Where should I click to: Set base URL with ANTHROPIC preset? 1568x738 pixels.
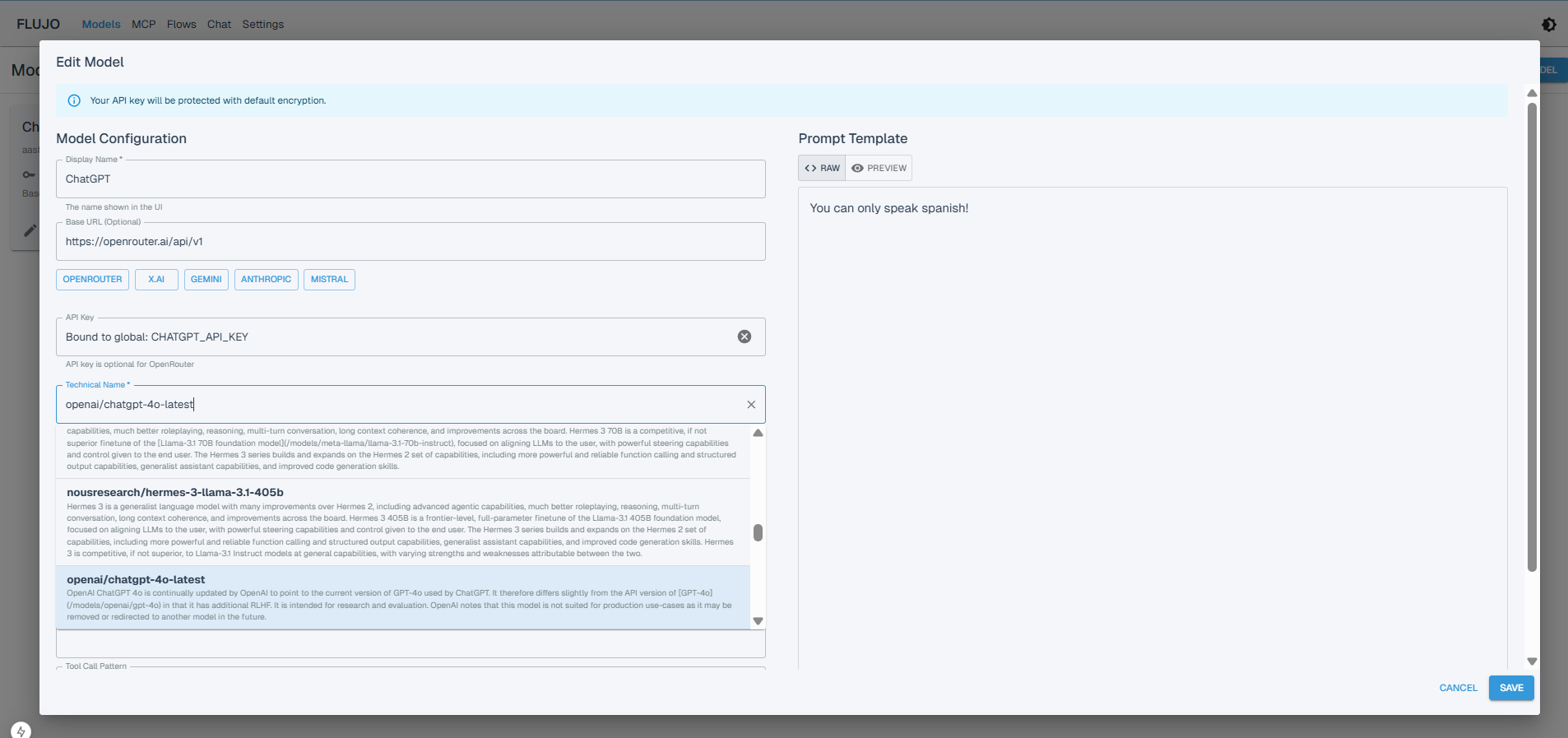[x=266, y=280]
